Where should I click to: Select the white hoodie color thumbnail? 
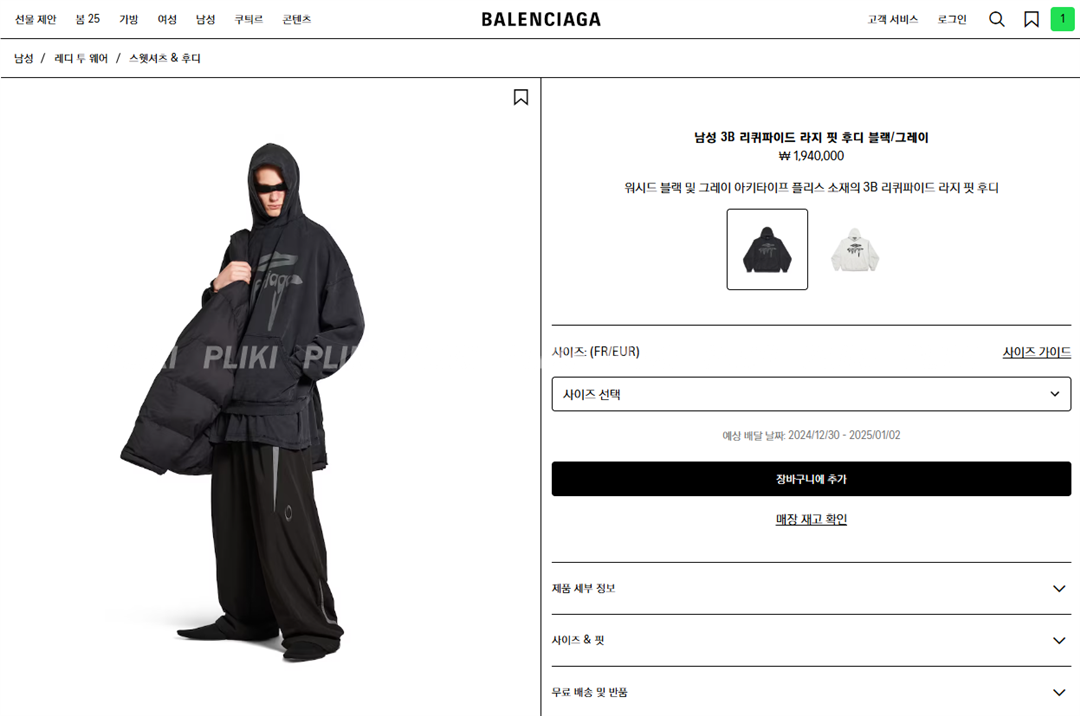coord(855,249)
